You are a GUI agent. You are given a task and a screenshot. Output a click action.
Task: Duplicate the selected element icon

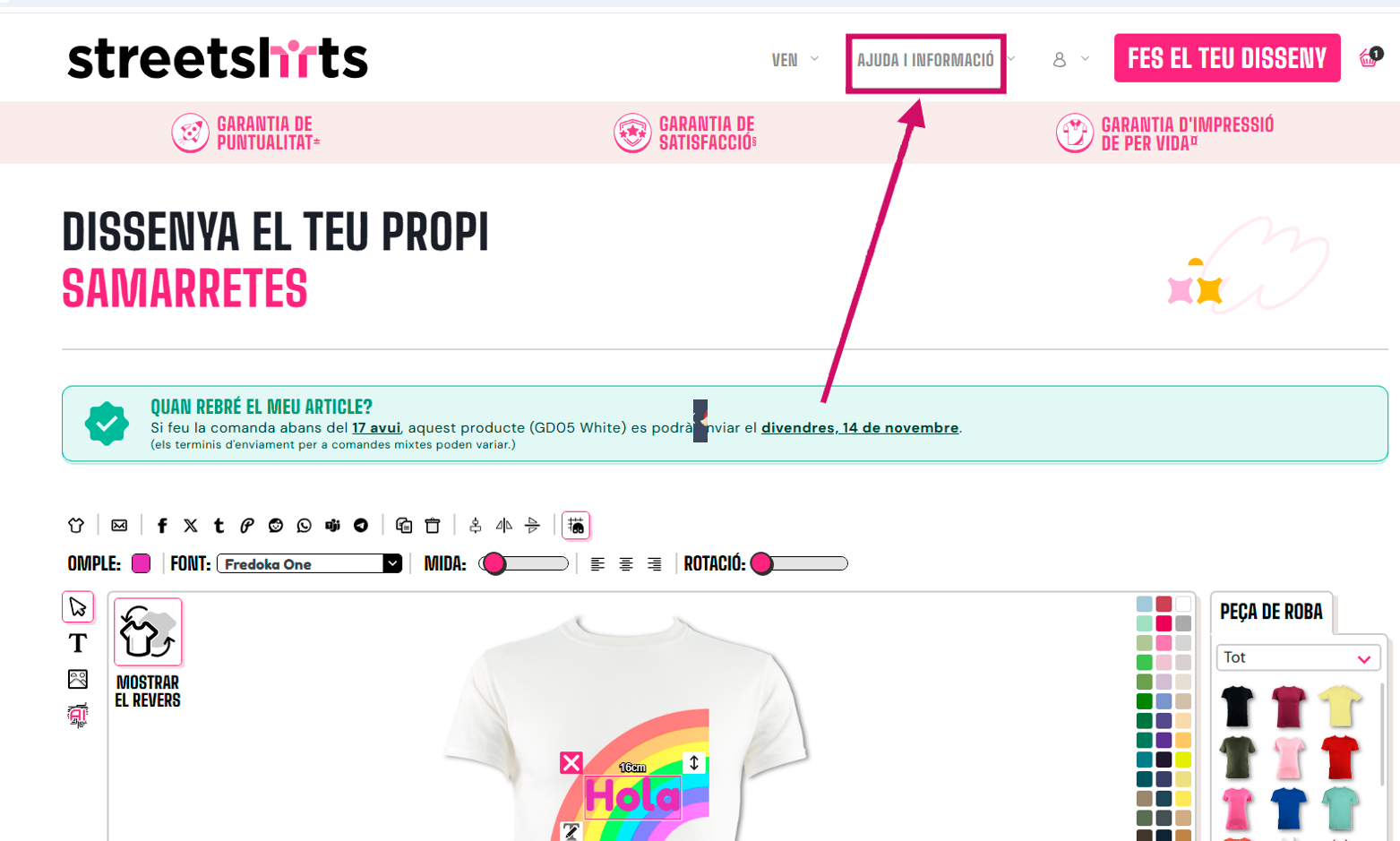click(404, 526)
